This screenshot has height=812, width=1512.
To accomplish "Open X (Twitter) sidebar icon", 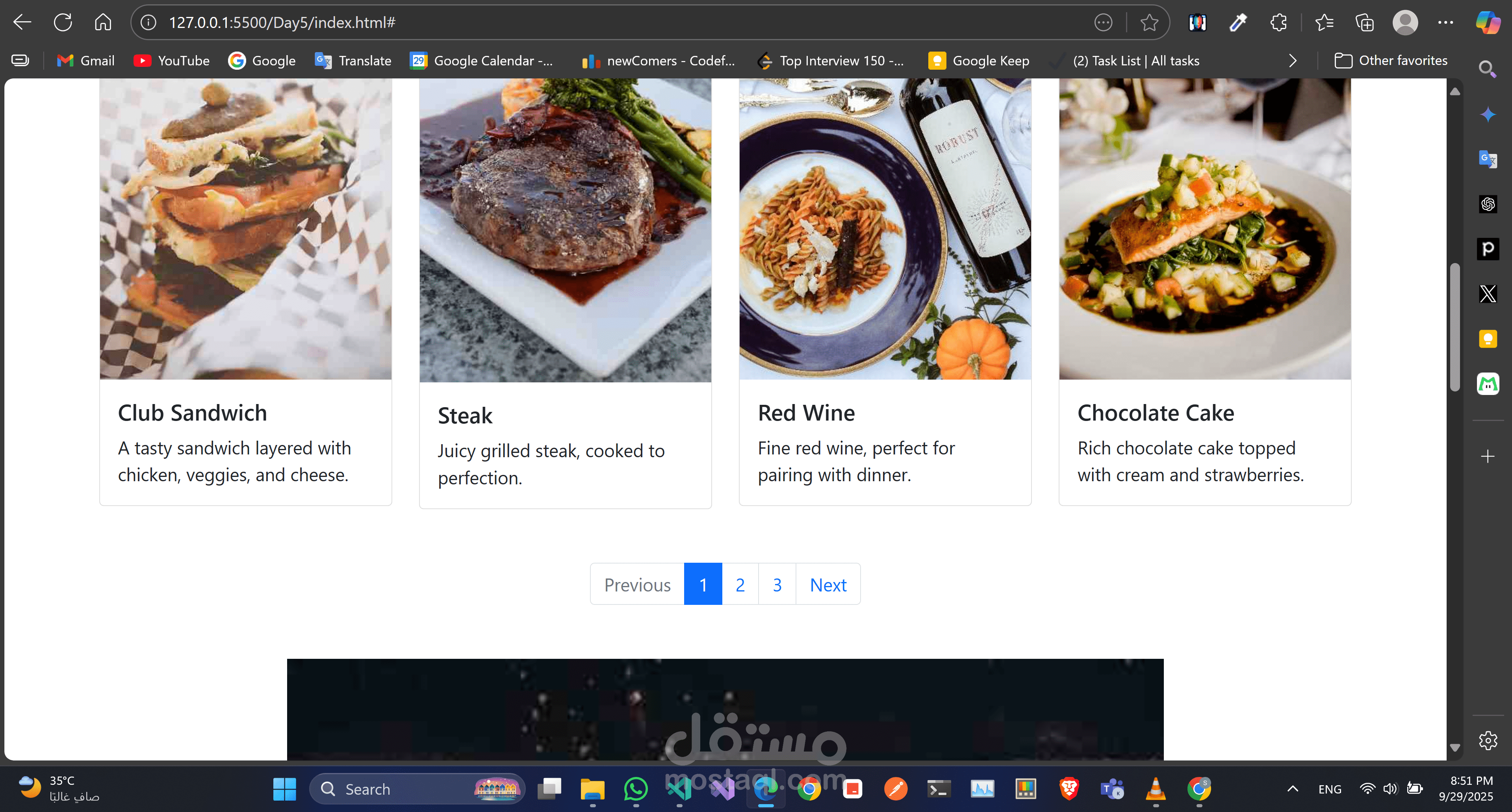I will (x=1487, y=294).
